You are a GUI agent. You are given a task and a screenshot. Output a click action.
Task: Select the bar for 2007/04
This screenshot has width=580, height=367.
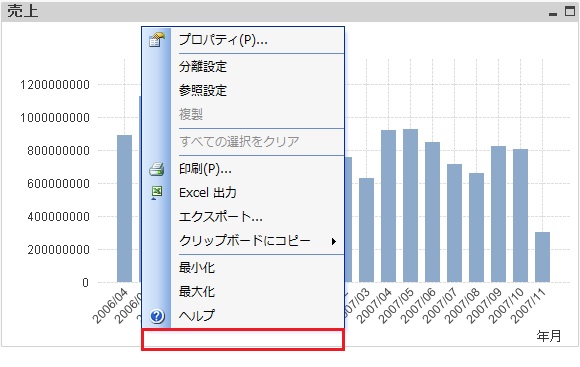(x=388, y=206)
